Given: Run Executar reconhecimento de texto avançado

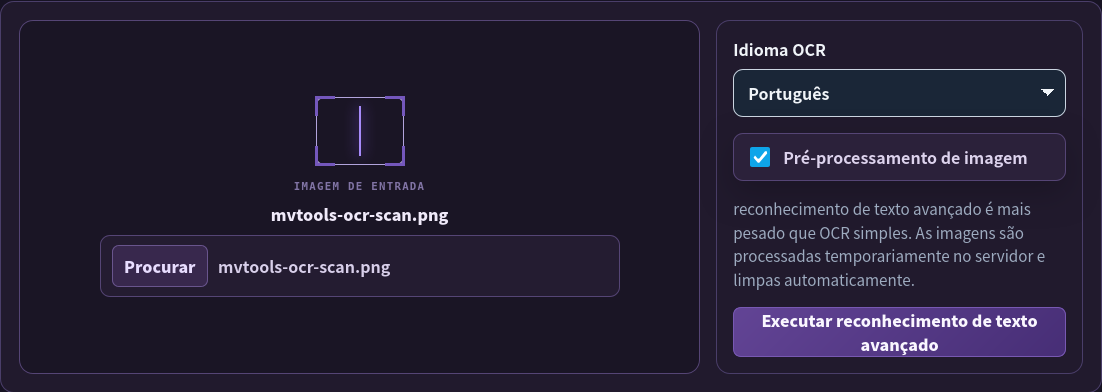Looking at the screenshot, I should coord(899,332).
